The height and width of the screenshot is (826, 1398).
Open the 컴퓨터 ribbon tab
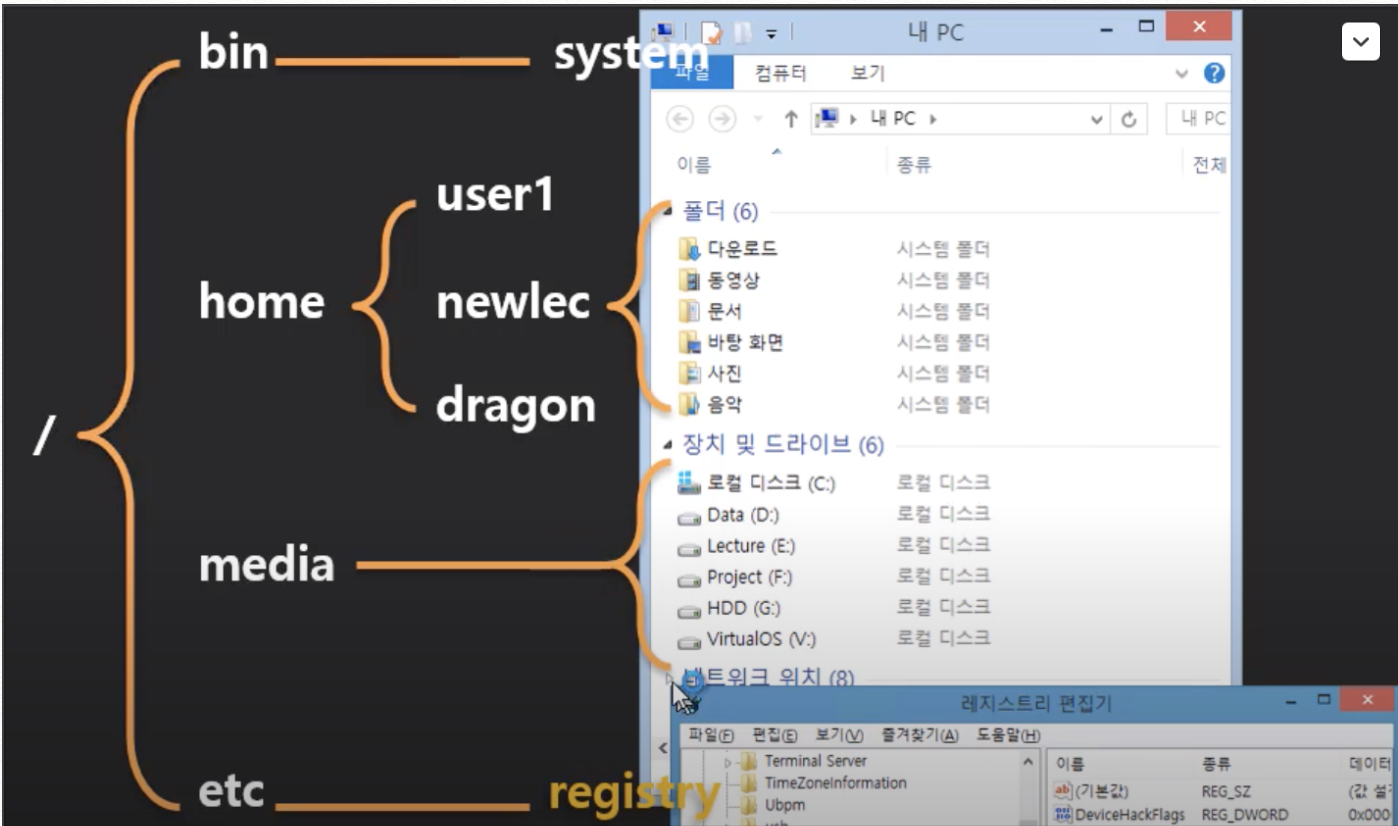pos(780,73)
